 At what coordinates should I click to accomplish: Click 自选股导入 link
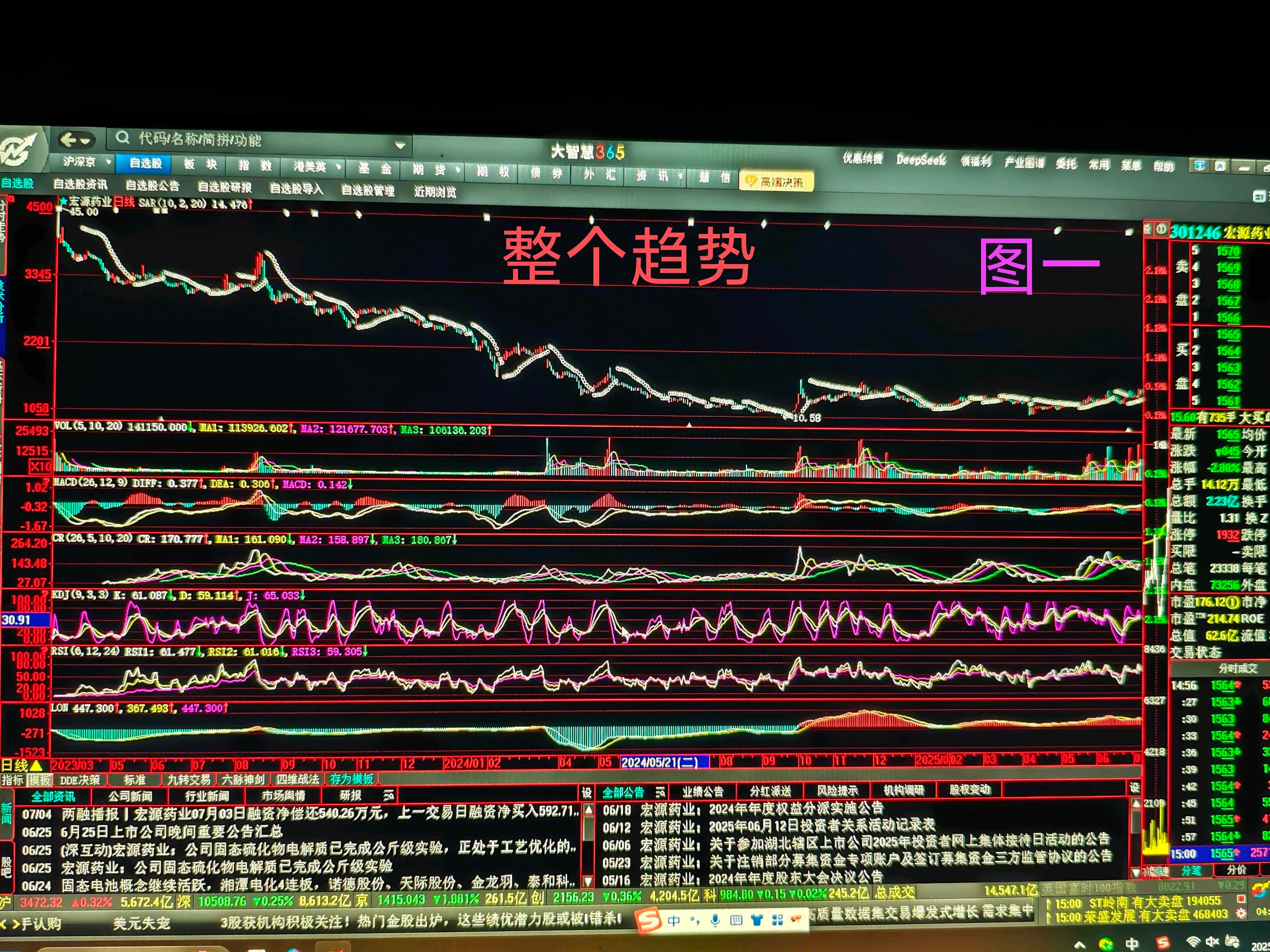[296, 189]
